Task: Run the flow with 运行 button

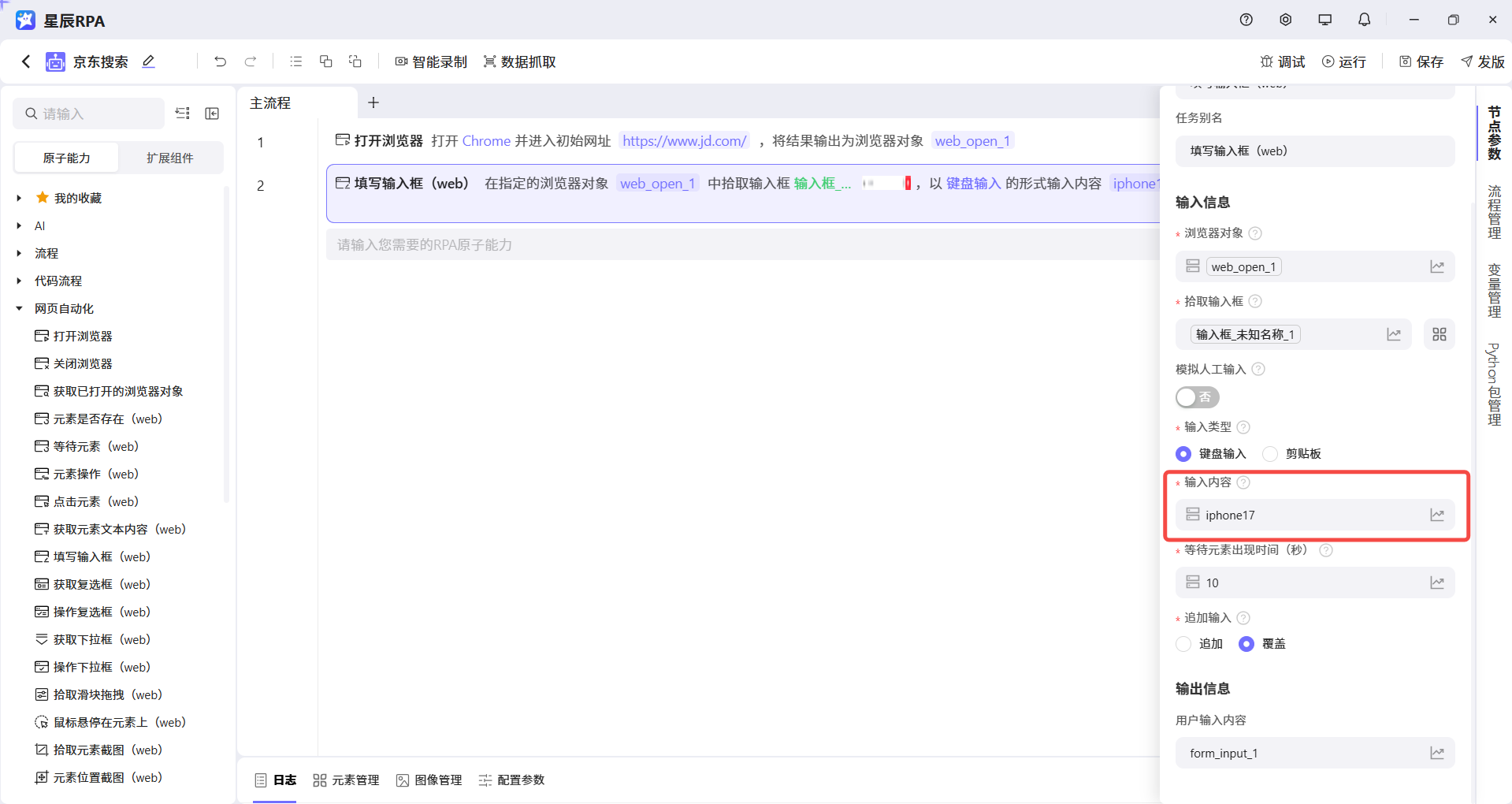Action: (x=1344, y=61)
